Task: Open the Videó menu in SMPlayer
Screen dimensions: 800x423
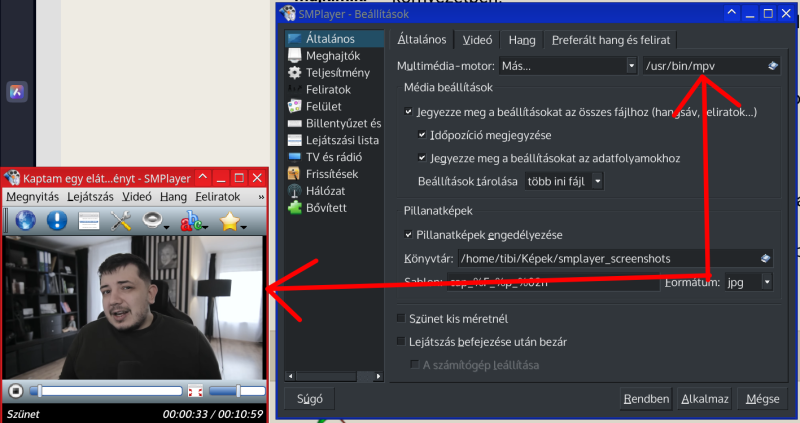Action: 137,196
